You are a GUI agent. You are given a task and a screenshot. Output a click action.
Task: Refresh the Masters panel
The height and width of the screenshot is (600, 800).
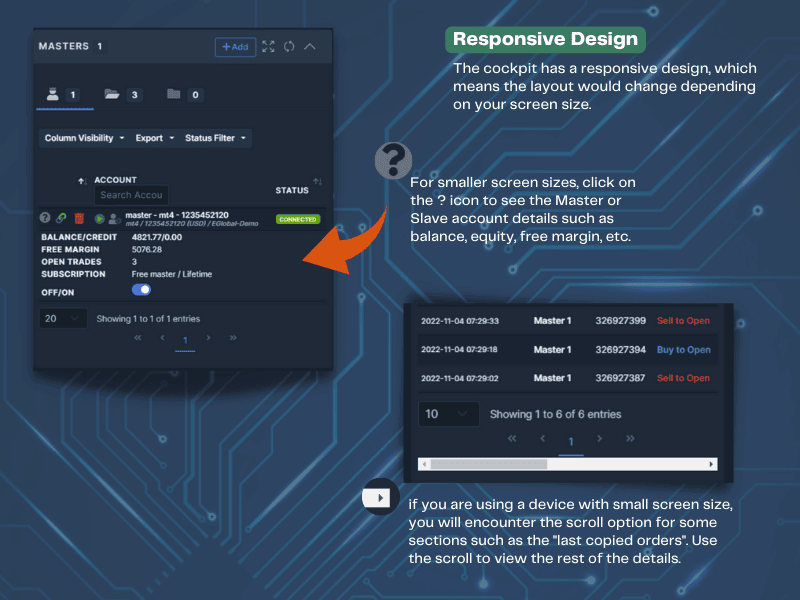pyautogui.click(x=289, y=46)
